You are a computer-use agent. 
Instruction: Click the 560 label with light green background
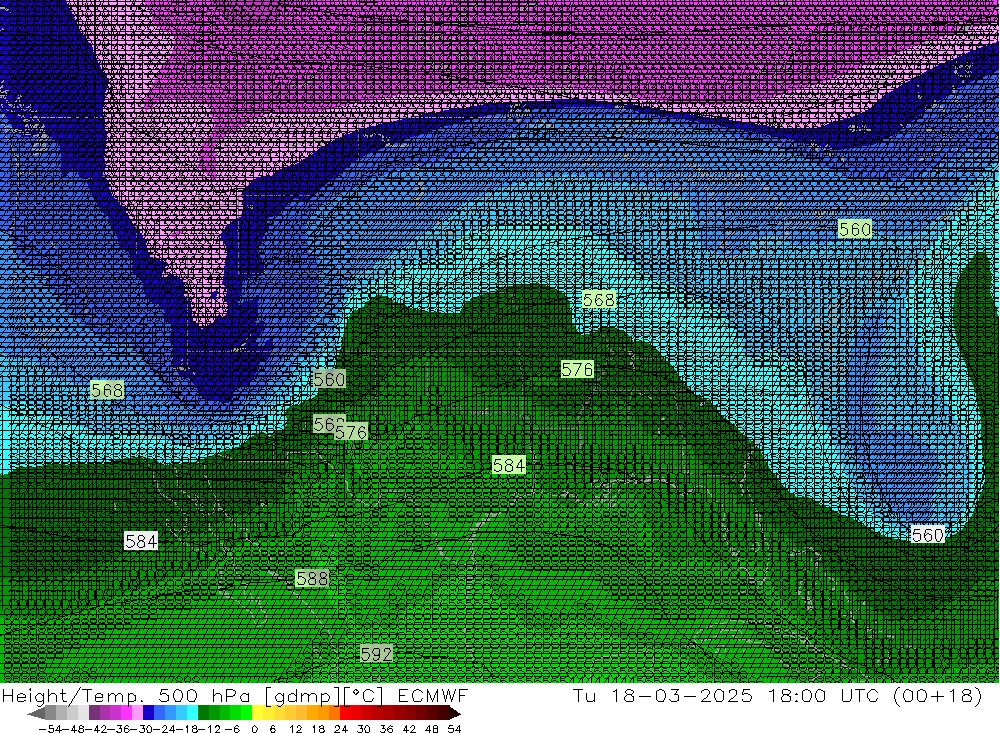click(x=855, y=229)
